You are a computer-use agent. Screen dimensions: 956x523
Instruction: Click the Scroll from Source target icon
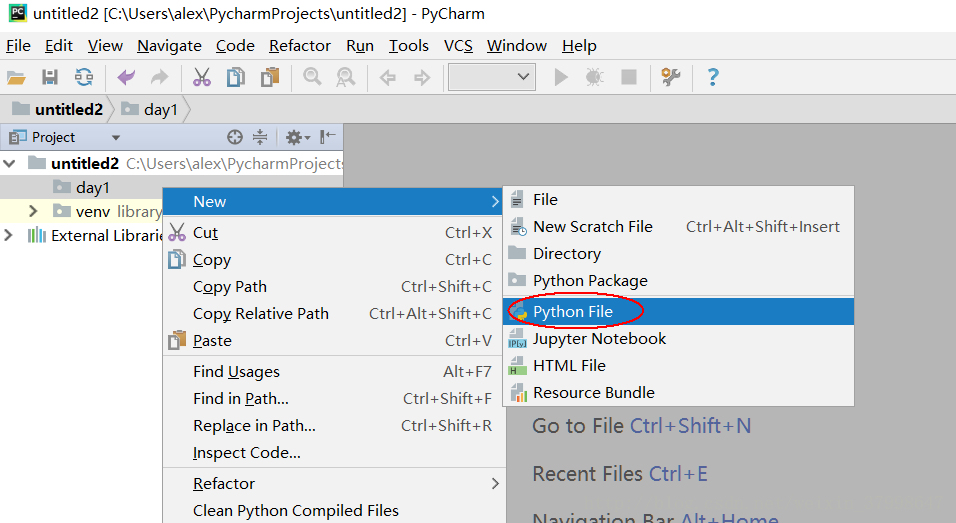tap(235, 137)
